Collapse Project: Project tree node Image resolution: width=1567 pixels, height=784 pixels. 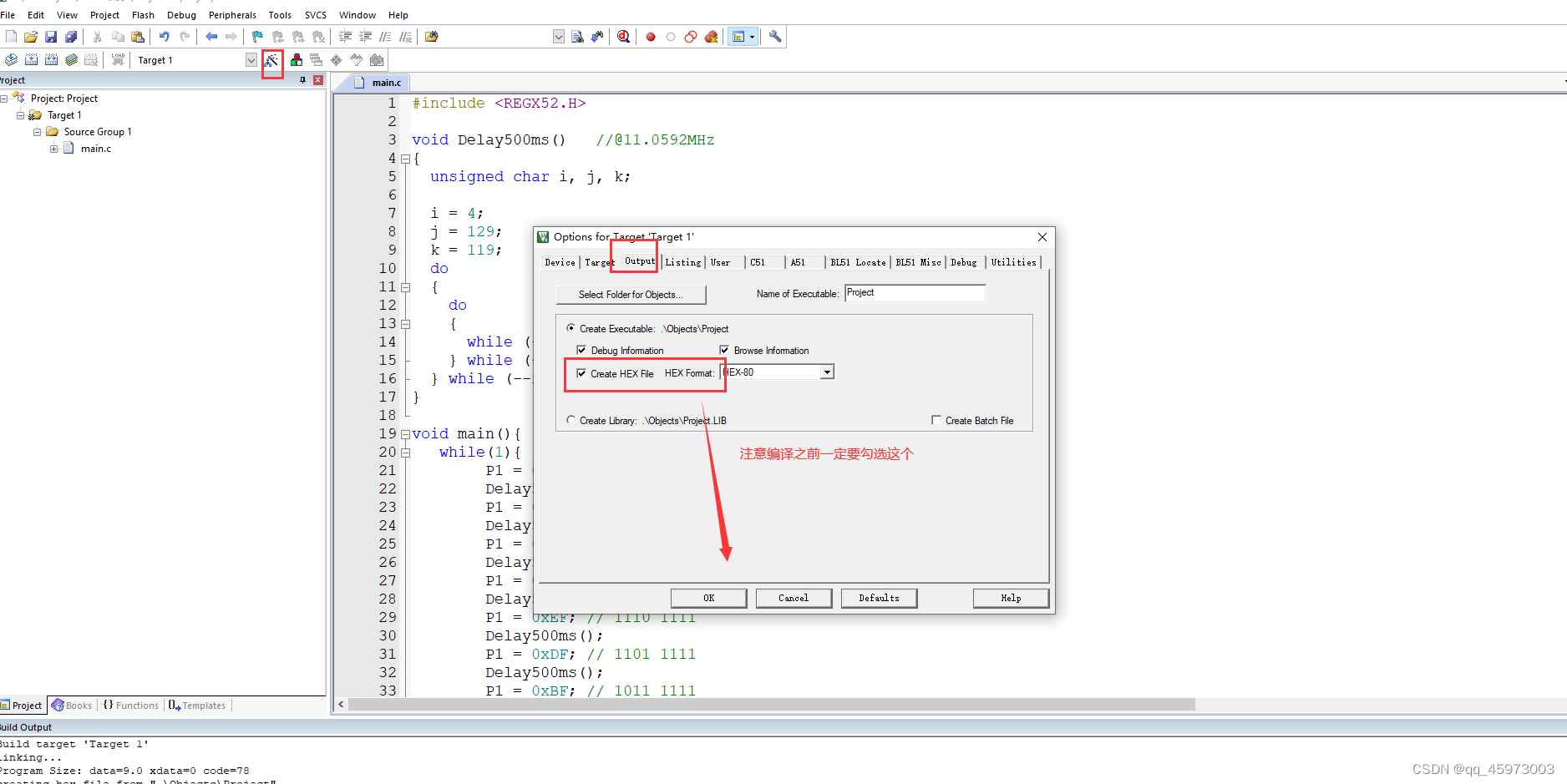(x=4, y=99)
